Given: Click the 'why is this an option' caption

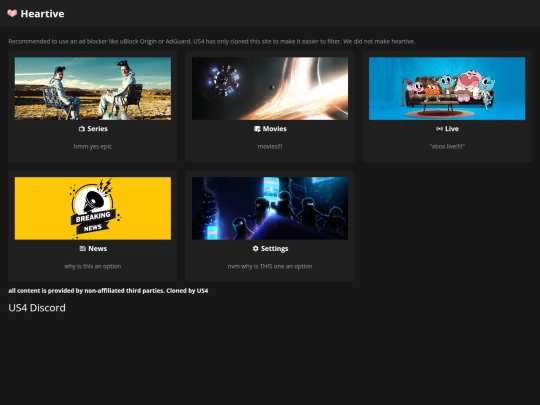Looking at the screenshot, I should 93,266.
